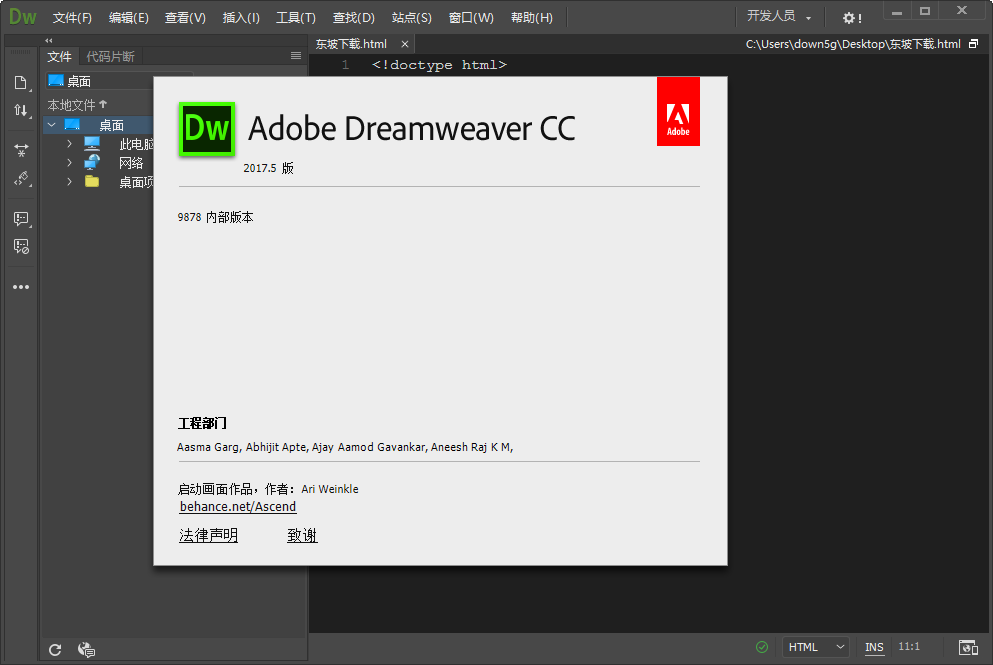
Task: Click the Files panel options menu icon
Action: point(296,56)
